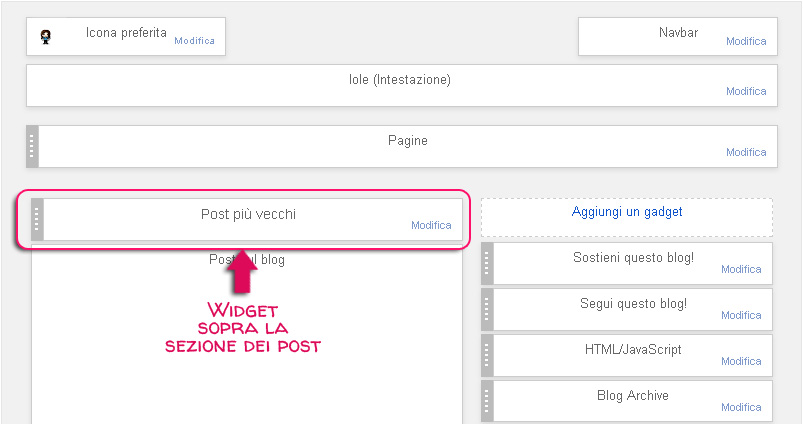Edit the Iole (Intestazione) header via Modifica

point(746,91)
